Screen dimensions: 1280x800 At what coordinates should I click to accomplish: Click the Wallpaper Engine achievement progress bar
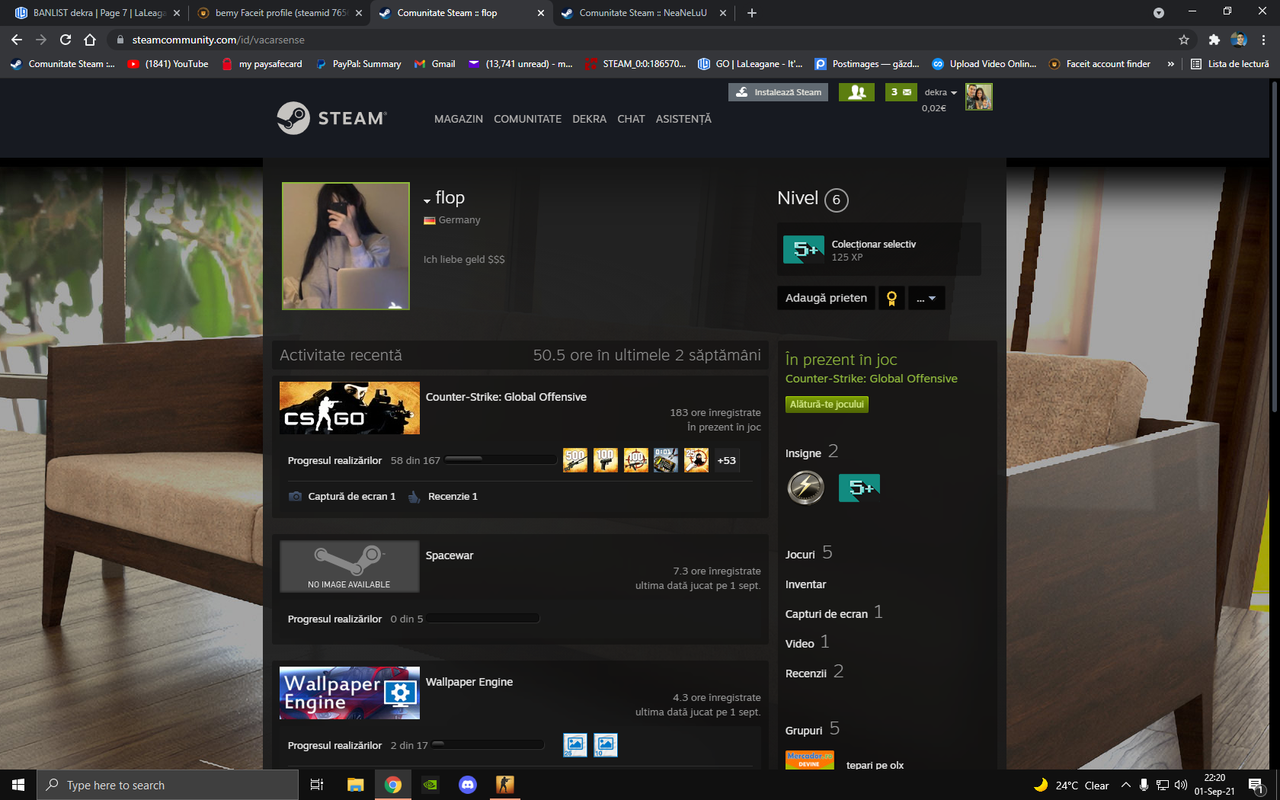point(488,745)
